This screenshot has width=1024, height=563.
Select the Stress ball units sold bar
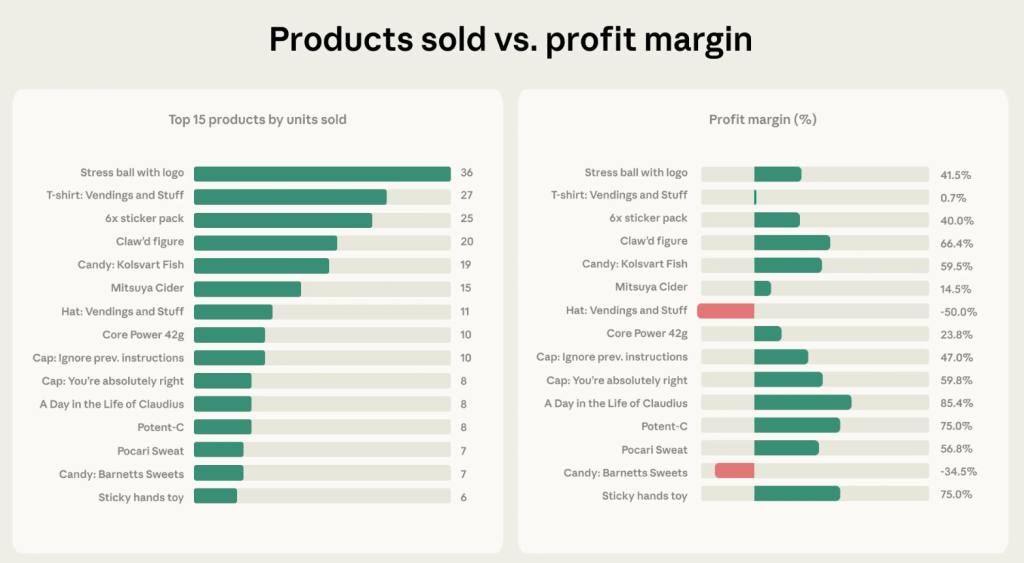click(322, 174)
